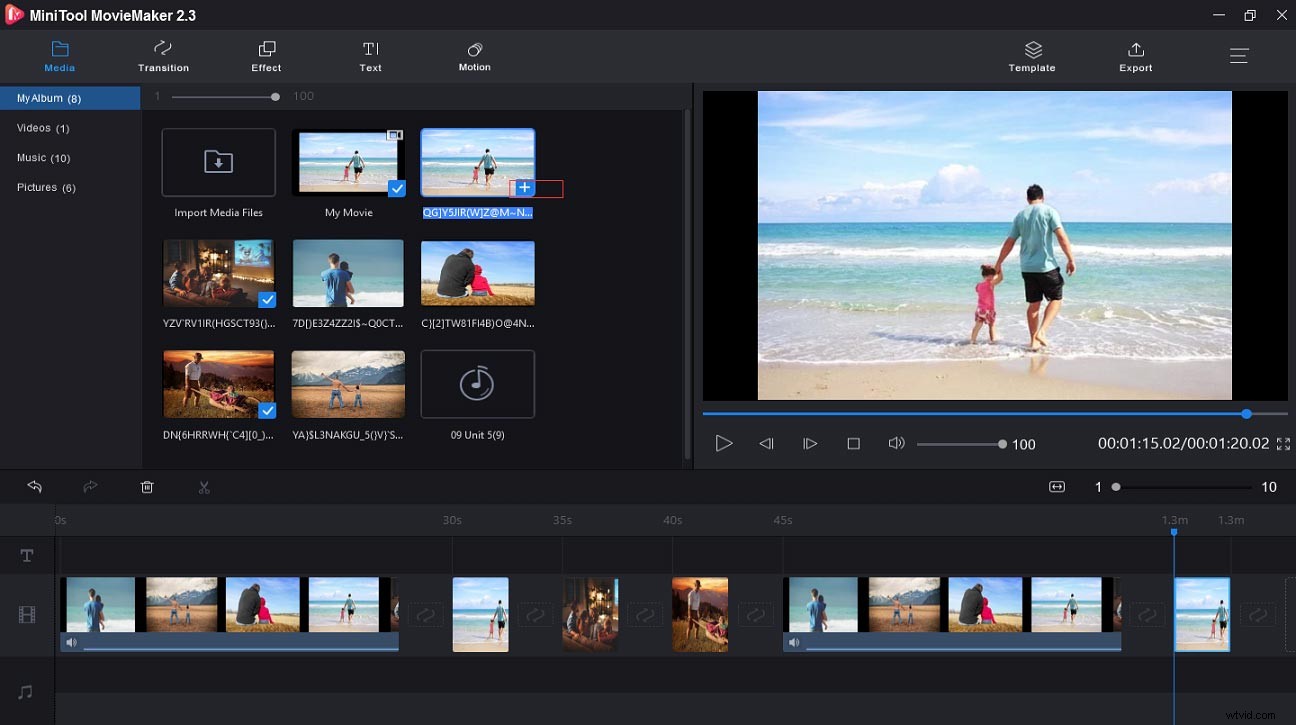Mute the preview speaker icon
Image resolution: width=1296 pixels, height=725 pixels.
(x=896, y=443)
